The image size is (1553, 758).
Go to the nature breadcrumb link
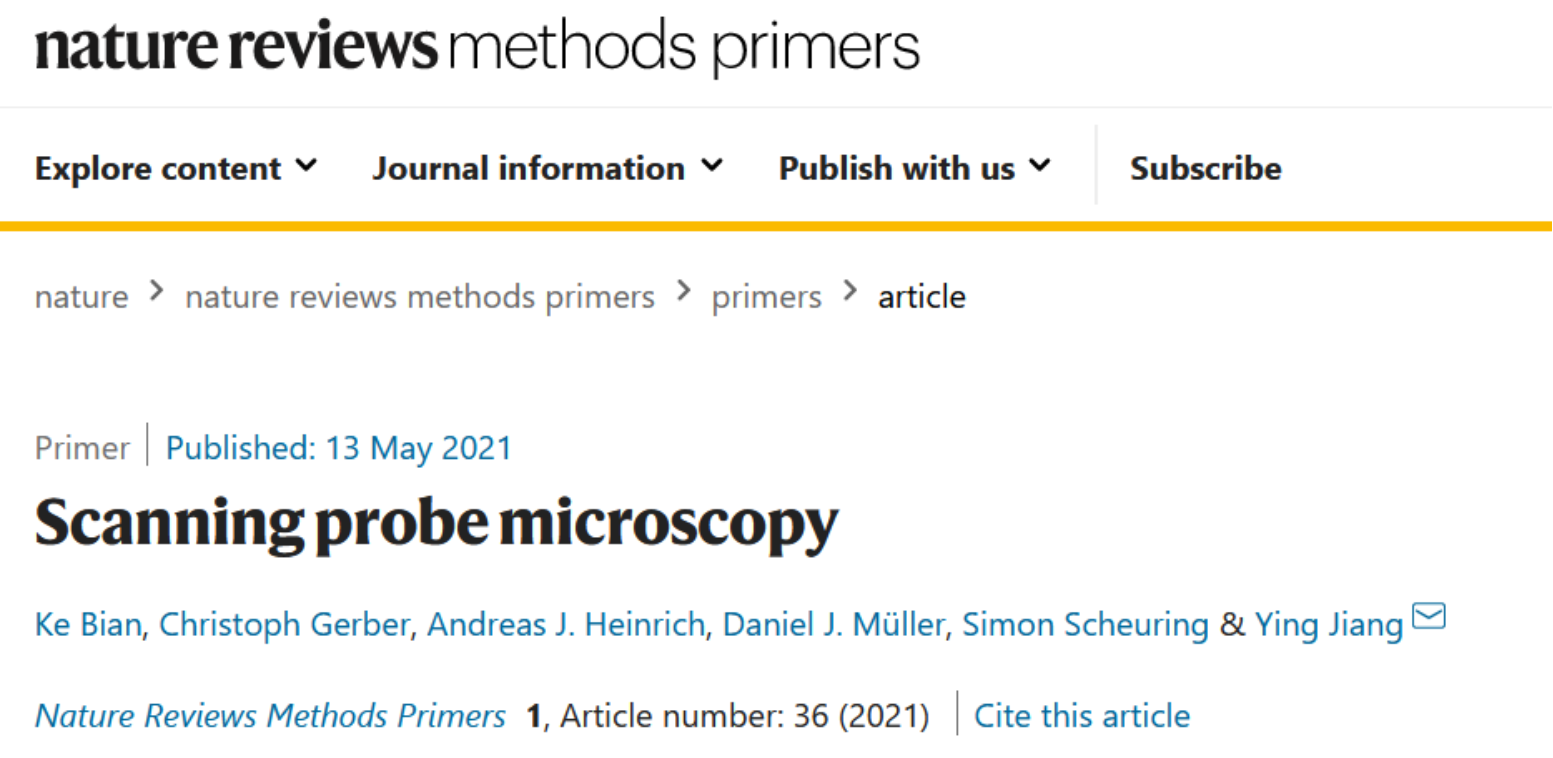pos(81,297)
